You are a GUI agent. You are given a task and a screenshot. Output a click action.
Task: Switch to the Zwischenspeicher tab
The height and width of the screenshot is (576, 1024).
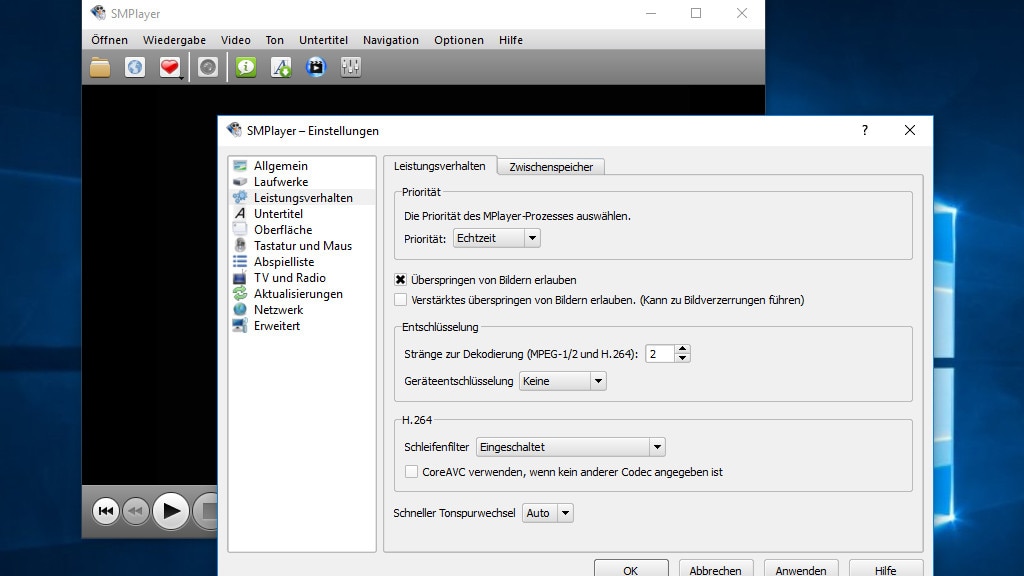[551, 167]
